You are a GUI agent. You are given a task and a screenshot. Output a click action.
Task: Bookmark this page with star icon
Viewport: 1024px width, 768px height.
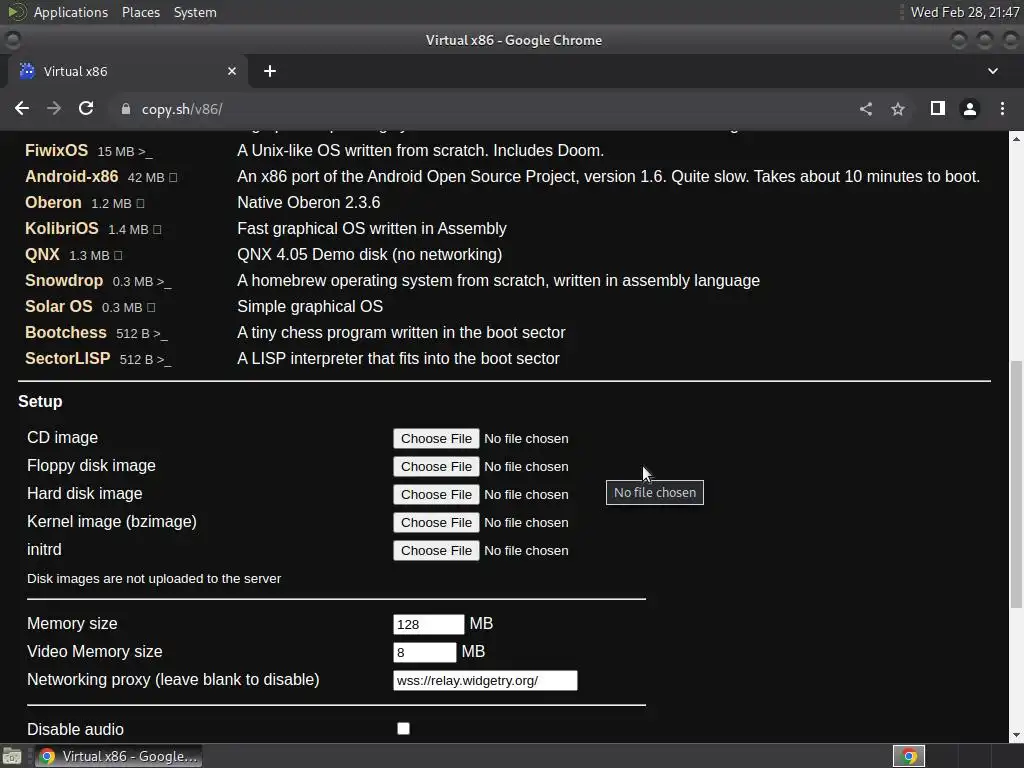[x=898, y=109]
